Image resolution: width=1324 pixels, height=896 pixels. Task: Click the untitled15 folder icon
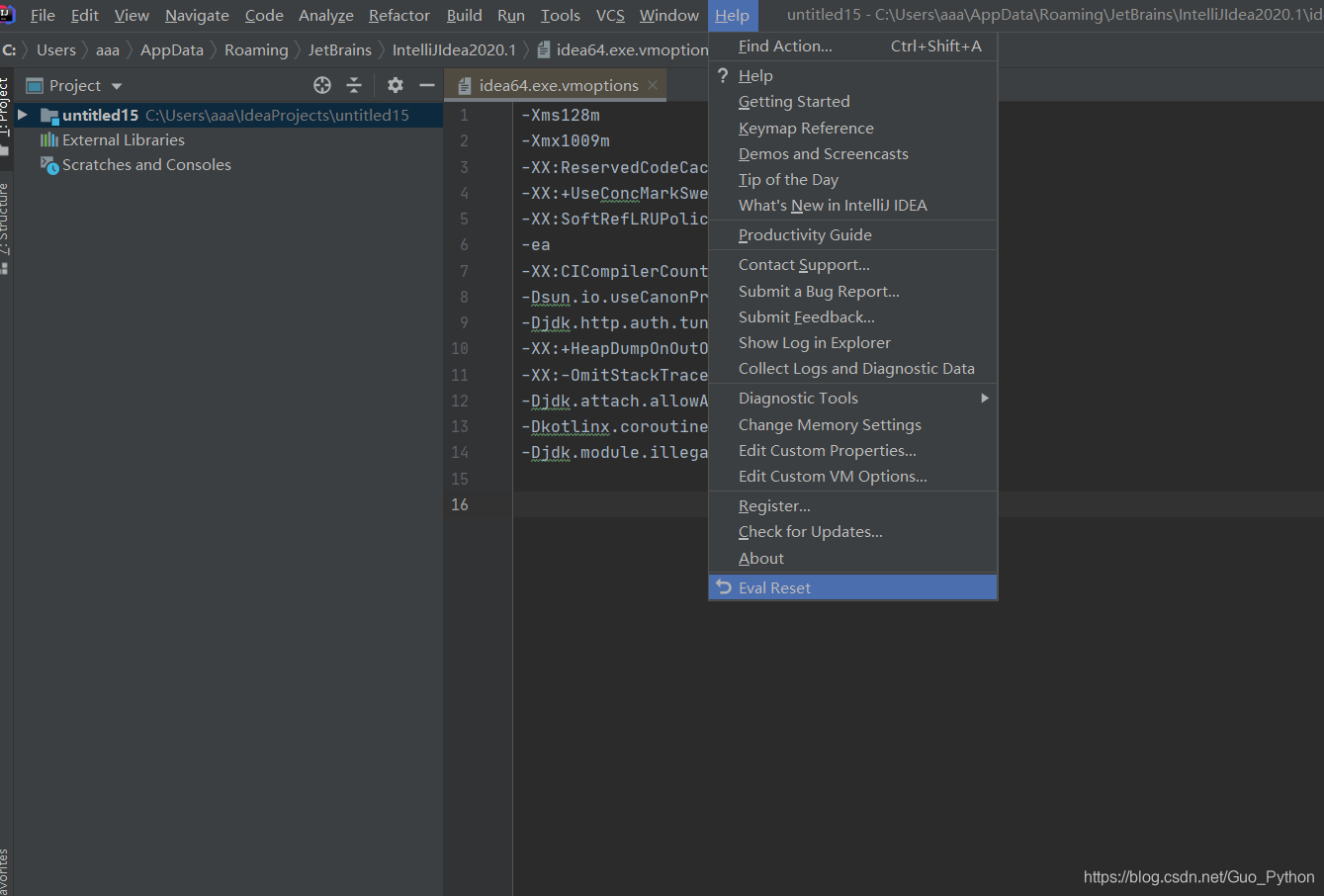tap(49, 116)
